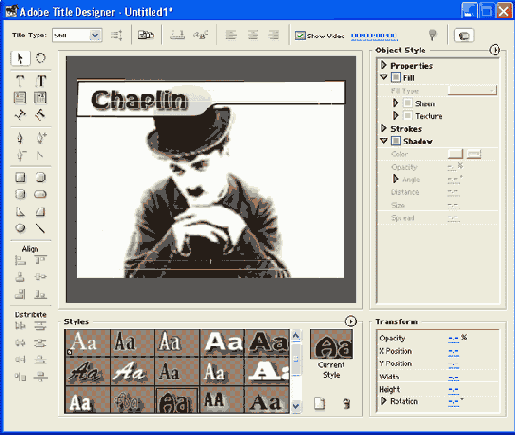Select the first style swatch thumbnail
Image resolution: width=515 pixels, height=435 pixels.
tap(88, 343)
